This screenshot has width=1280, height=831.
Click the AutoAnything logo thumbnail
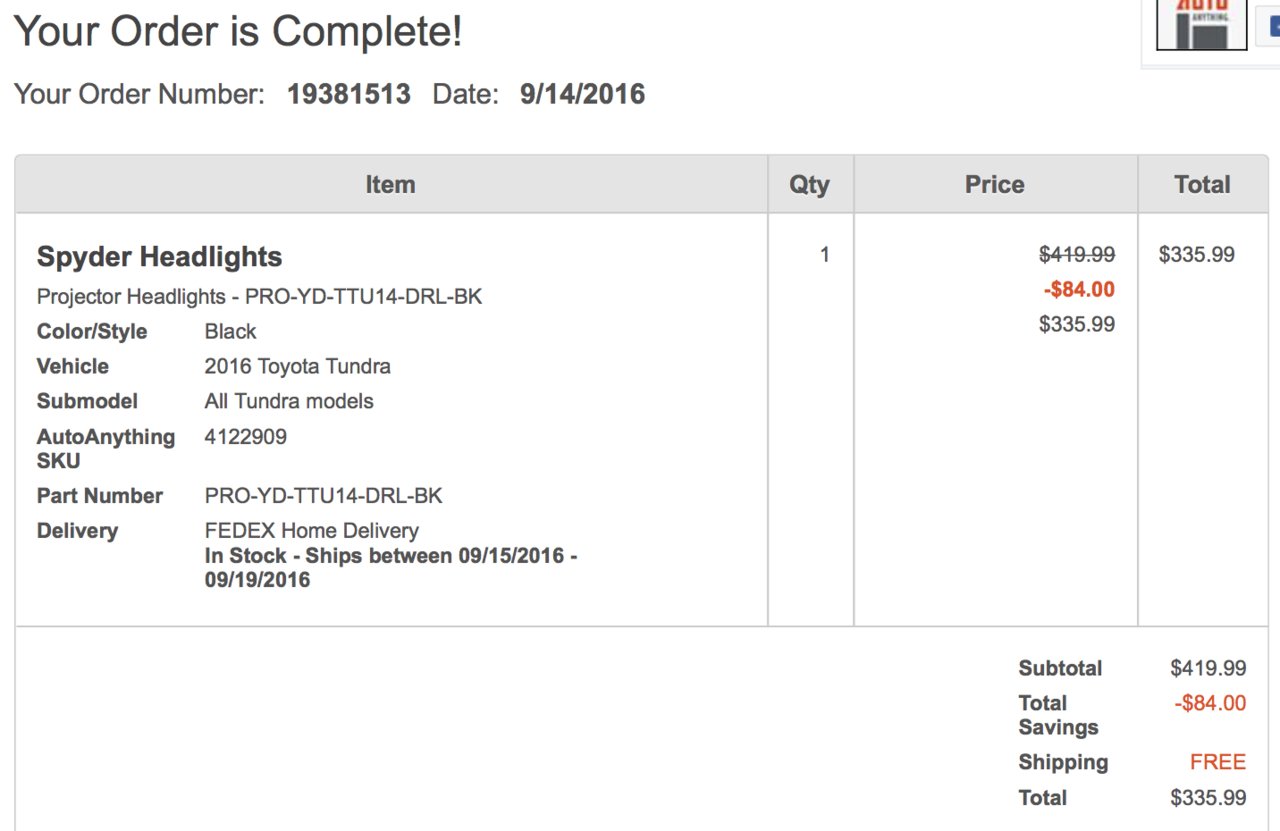(x=1202, y=24)
